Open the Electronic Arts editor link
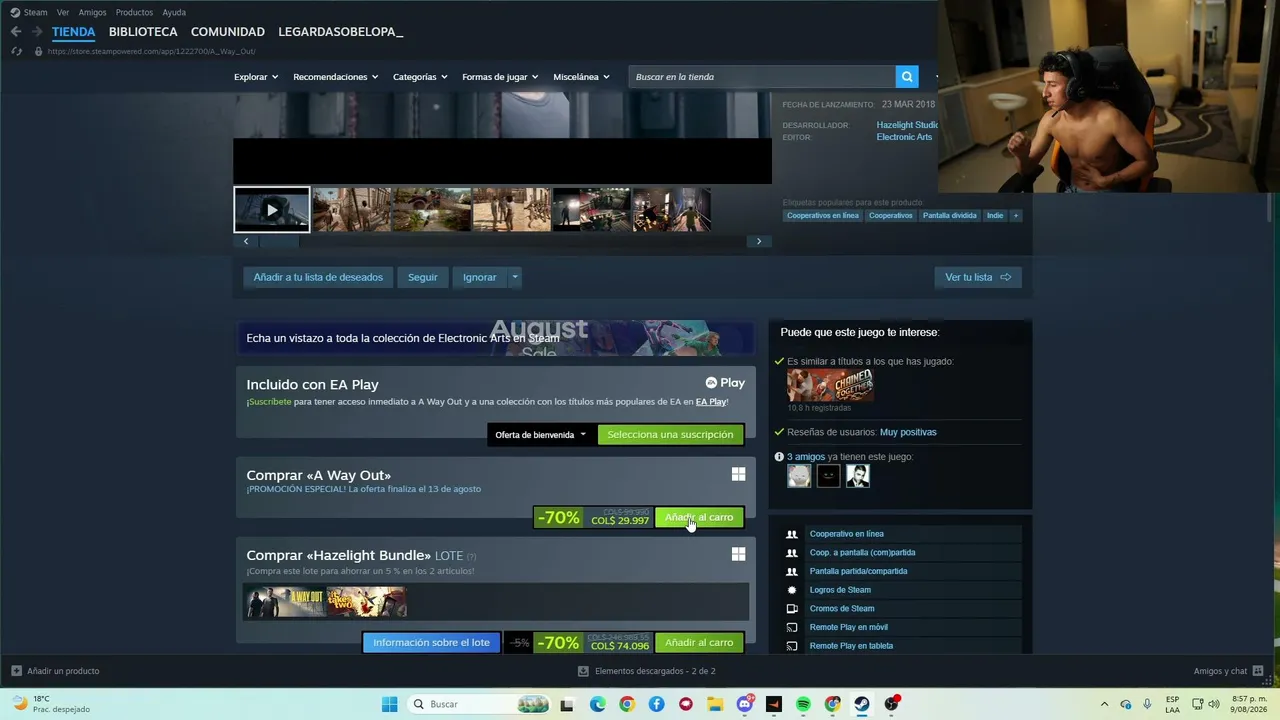The height and width of the screenshot is (720, 1280). [x=904, y=137]
